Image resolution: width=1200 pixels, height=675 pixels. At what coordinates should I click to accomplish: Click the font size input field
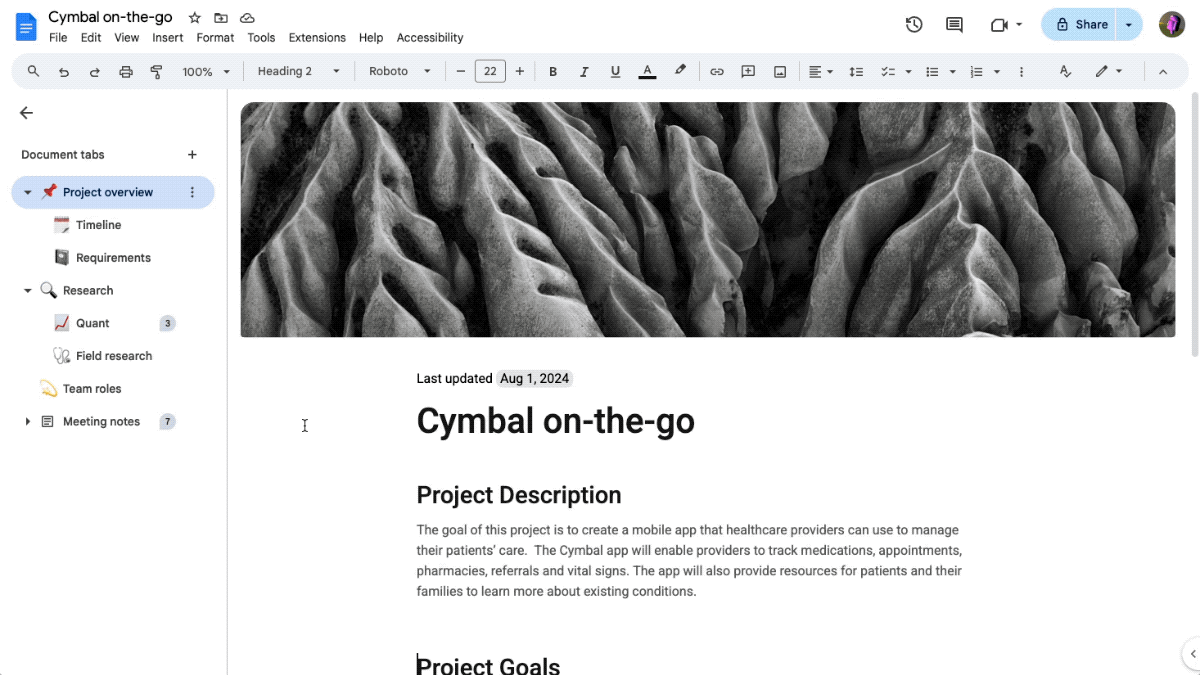tap(490, 71)
